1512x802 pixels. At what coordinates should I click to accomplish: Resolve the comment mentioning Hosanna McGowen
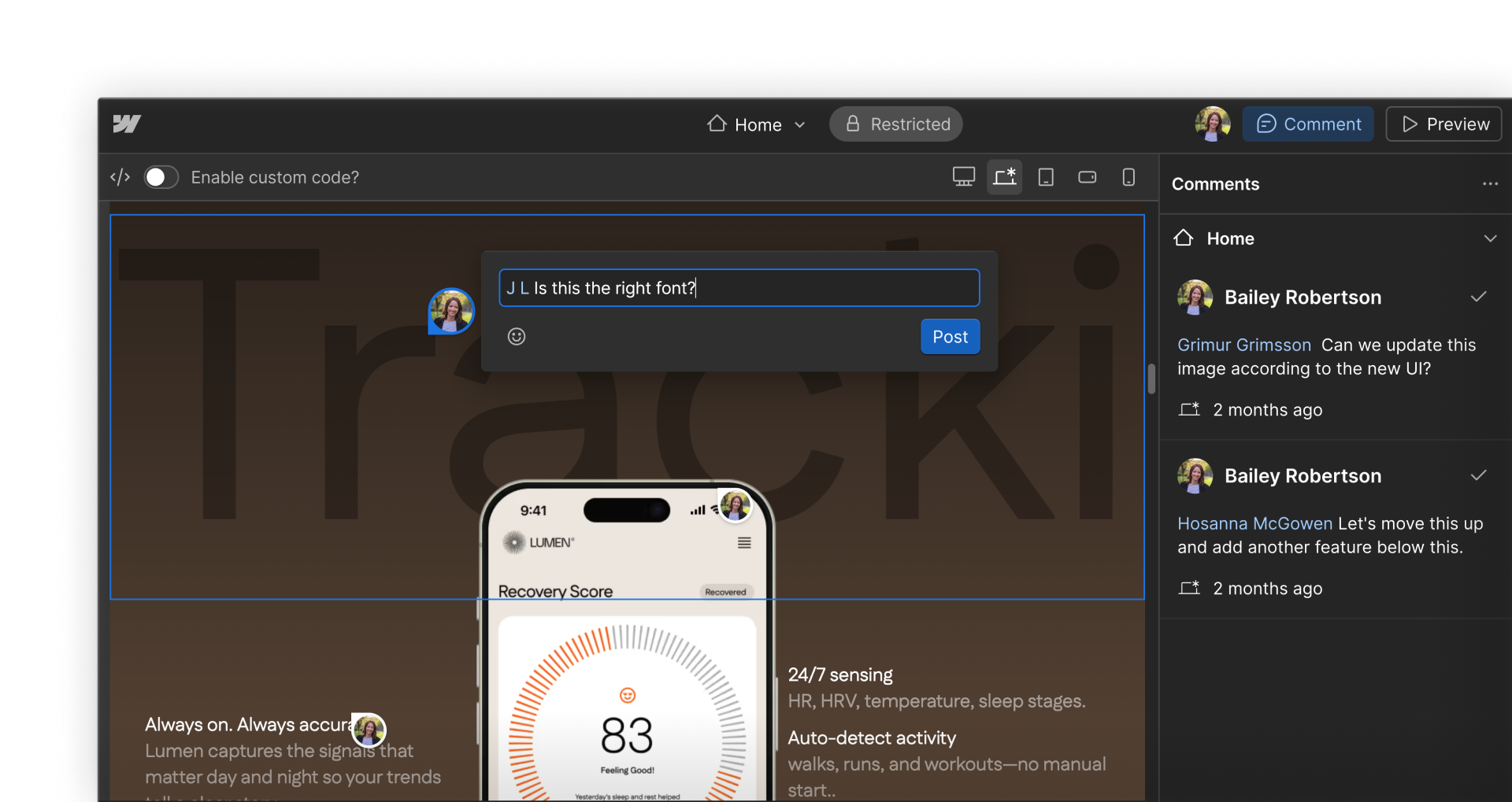point(1479,475)
